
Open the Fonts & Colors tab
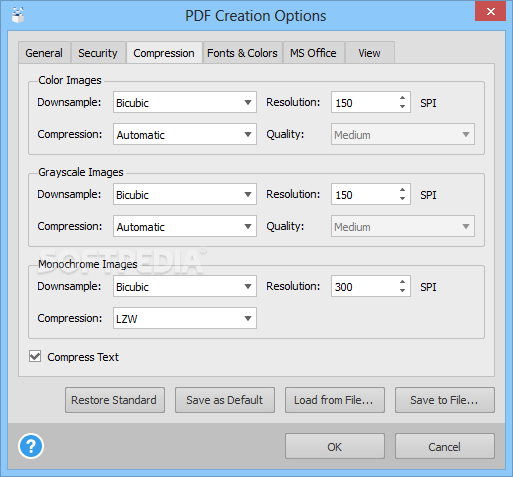point(242,53)
